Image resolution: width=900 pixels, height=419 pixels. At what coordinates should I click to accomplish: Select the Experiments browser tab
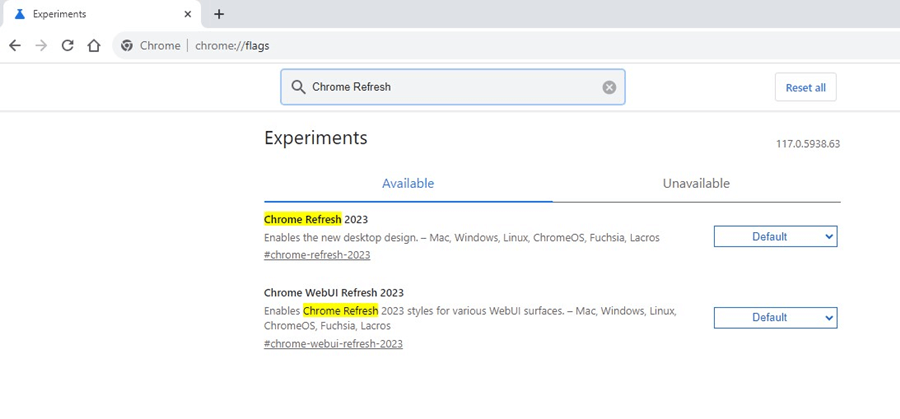pos(101,14)
